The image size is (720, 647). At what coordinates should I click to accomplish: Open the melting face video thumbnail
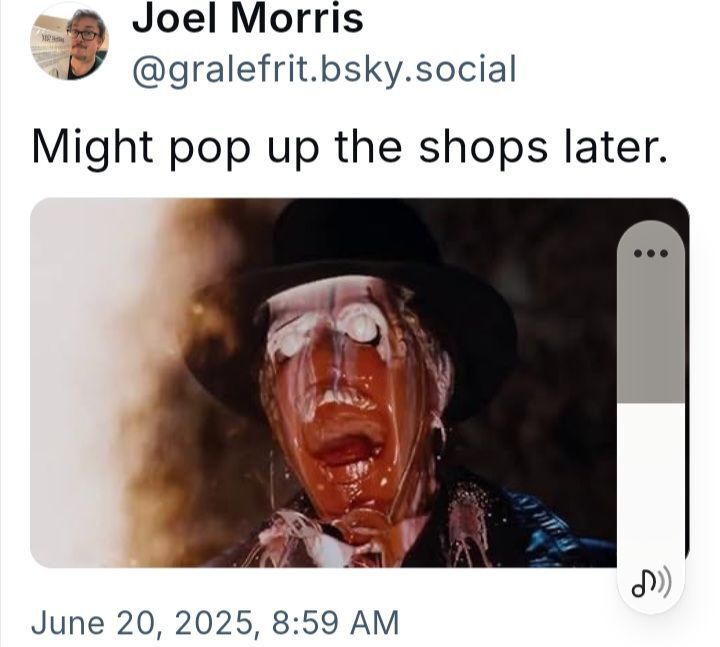(323, 383)
